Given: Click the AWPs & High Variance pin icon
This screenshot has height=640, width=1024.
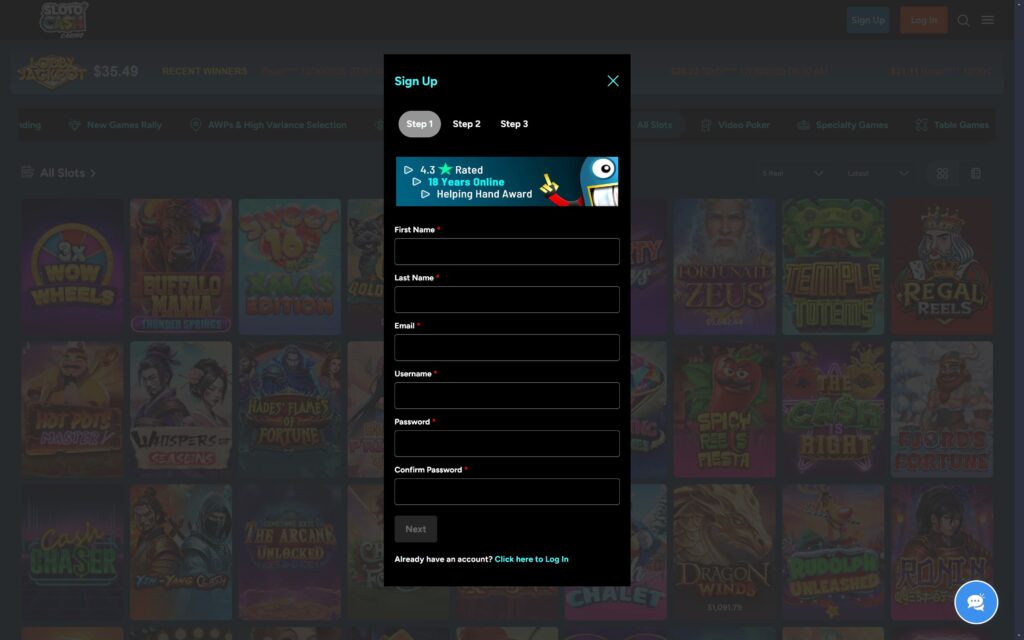Looking at the screenshot, I should point(196,124).
